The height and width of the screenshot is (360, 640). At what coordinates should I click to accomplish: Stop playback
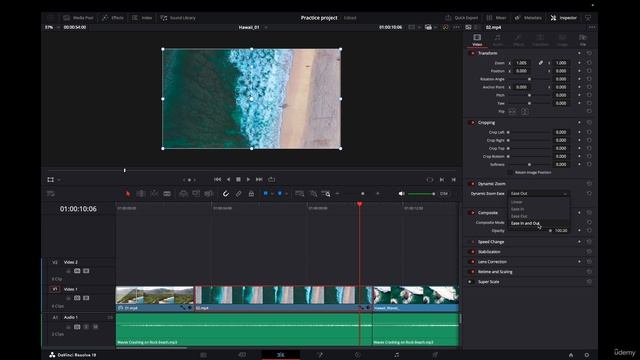[238, 180]
